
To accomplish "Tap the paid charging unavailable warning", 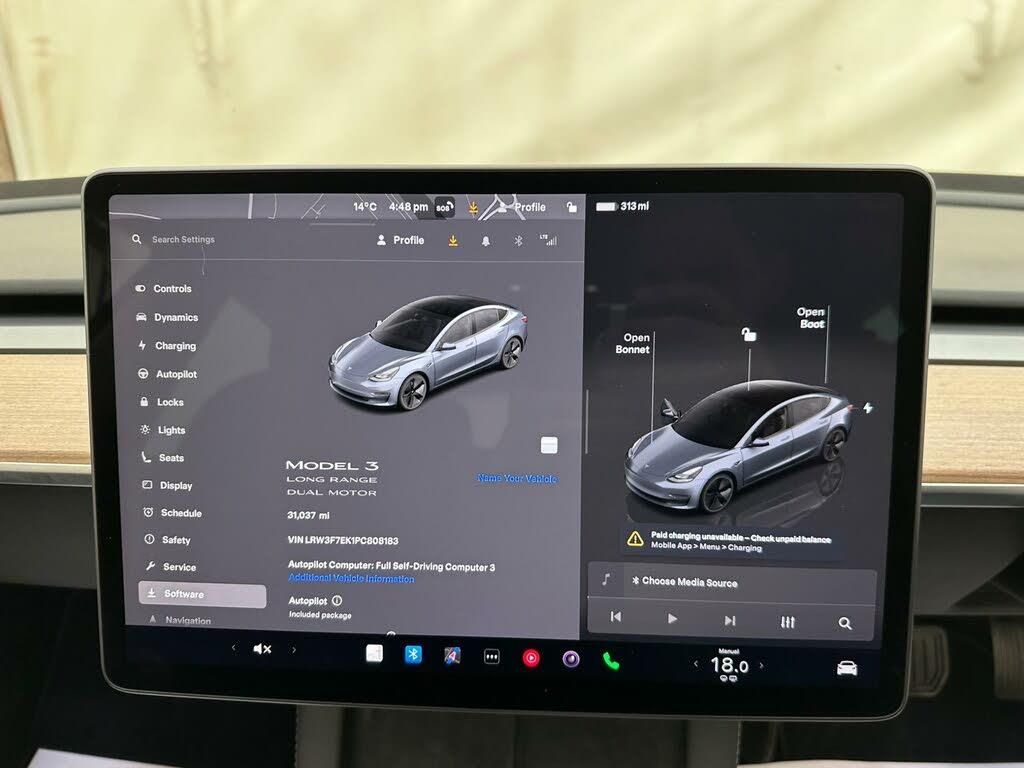I will pos(729,541).
